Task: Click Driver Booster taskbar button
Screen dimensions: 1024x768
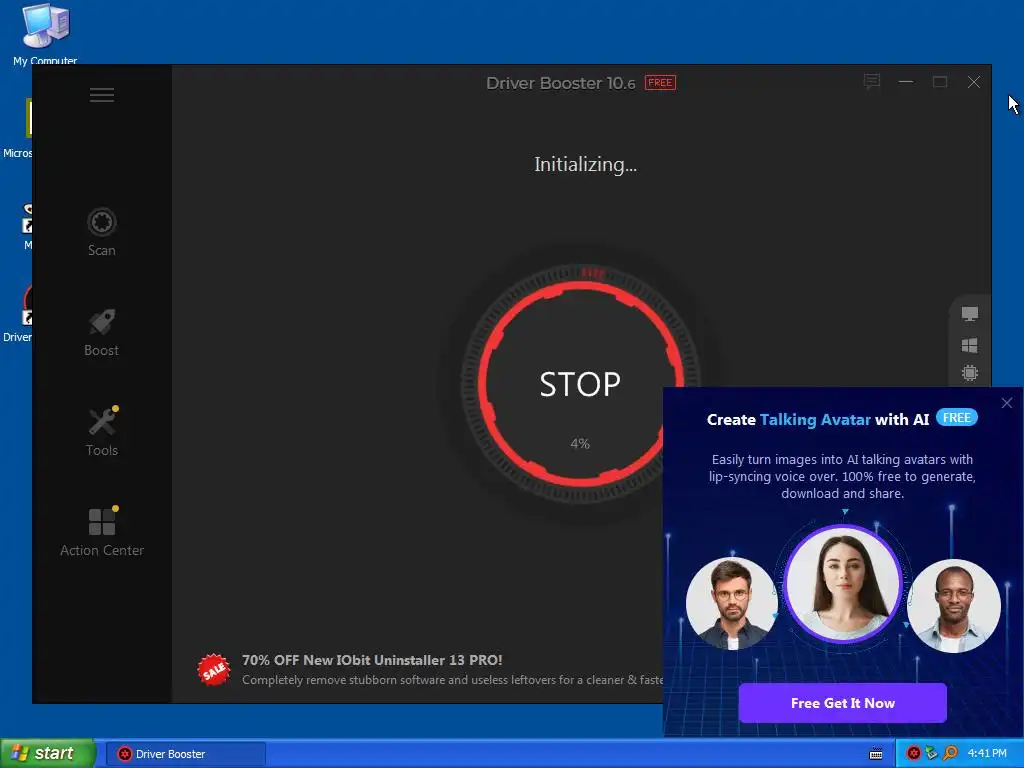Action: pos(186,754)
